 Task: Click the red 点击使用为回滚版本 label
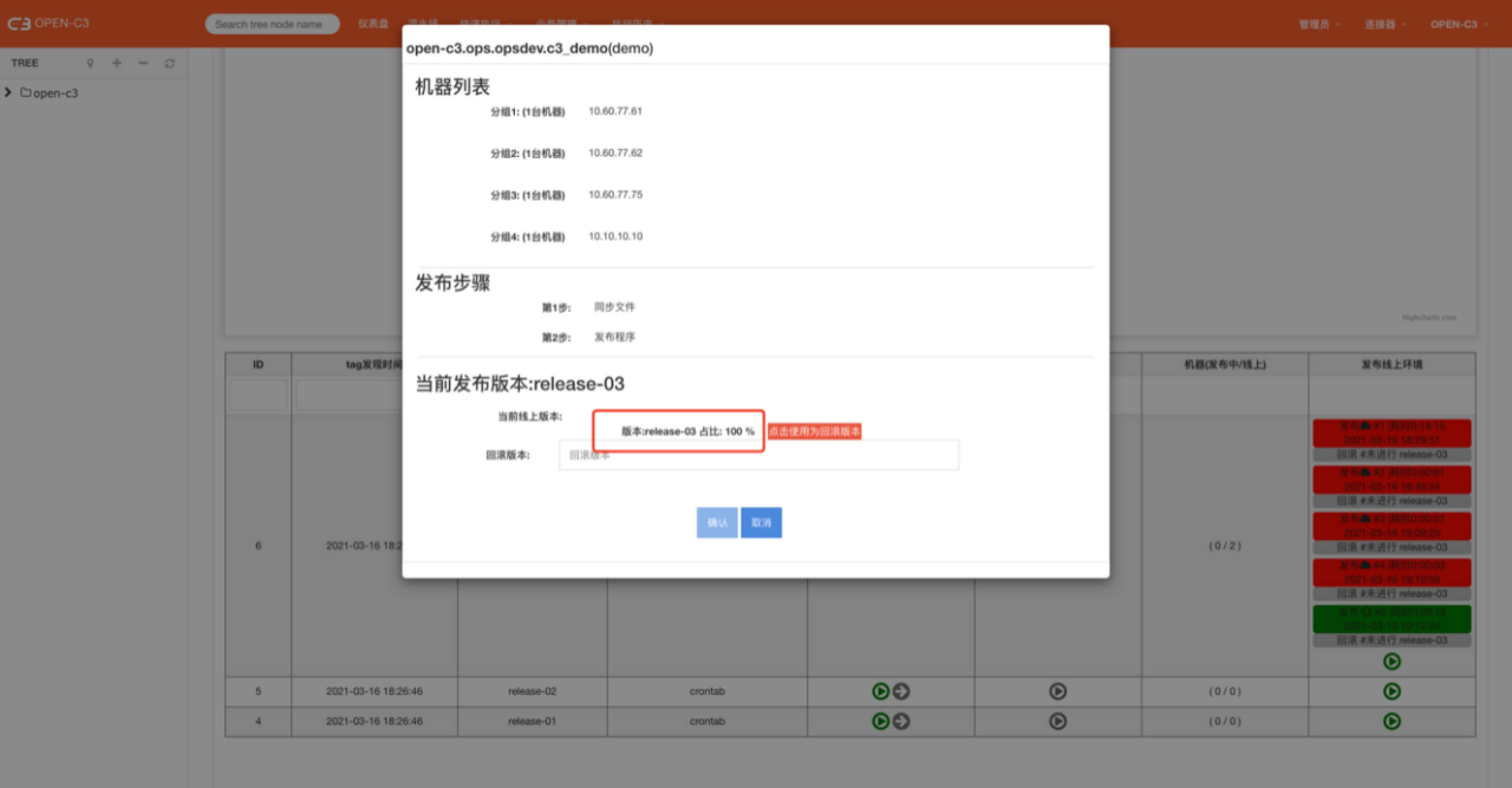click(814, 432)
